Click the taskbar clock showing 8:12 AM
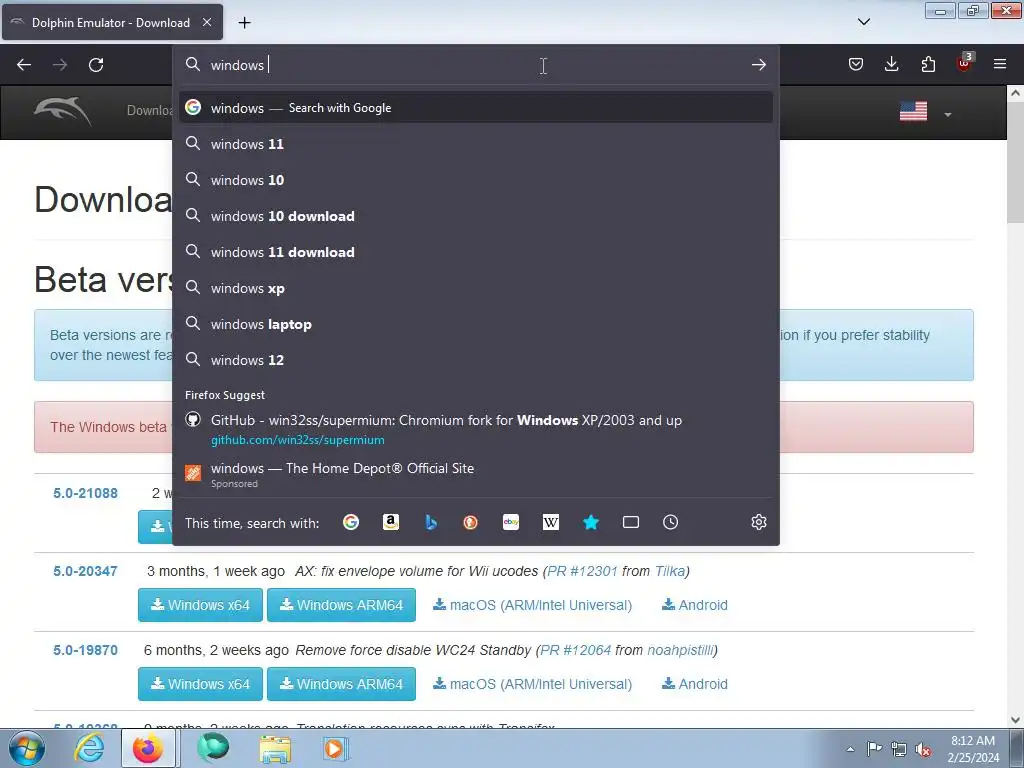 point(973,749)
